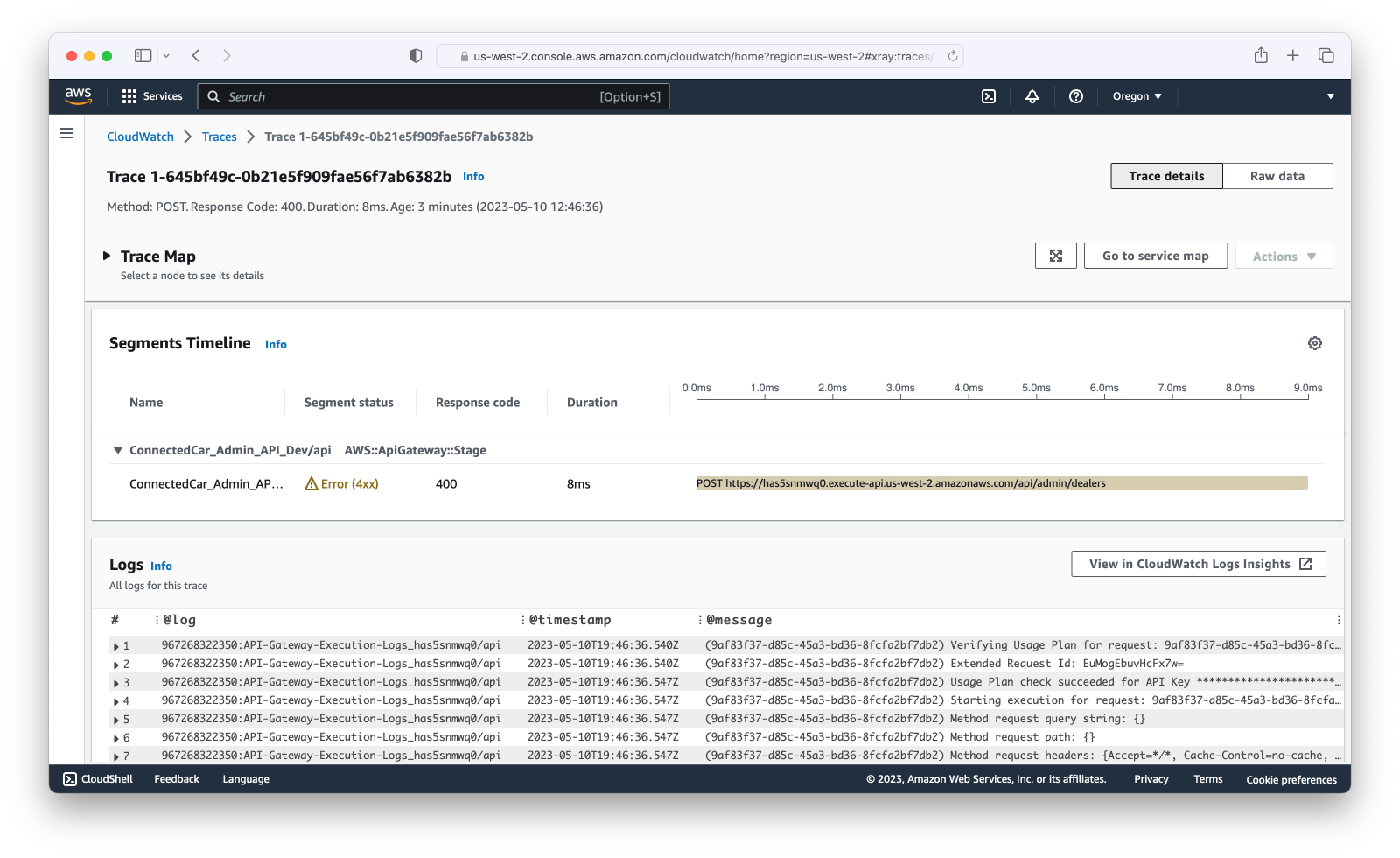Click the AWS search field

coord(434,96)
